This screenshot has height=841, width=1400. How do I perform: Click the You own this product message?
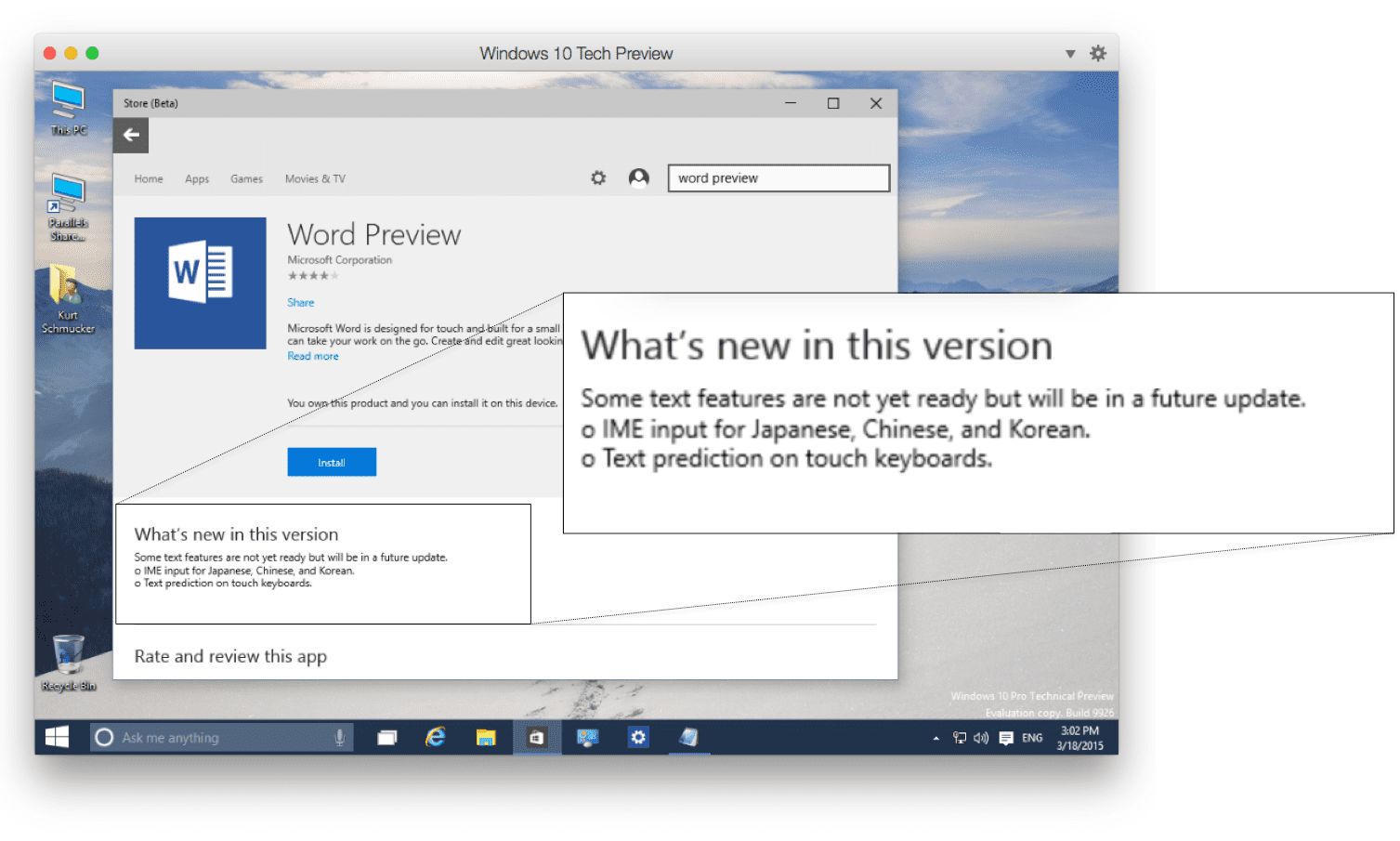423,403
